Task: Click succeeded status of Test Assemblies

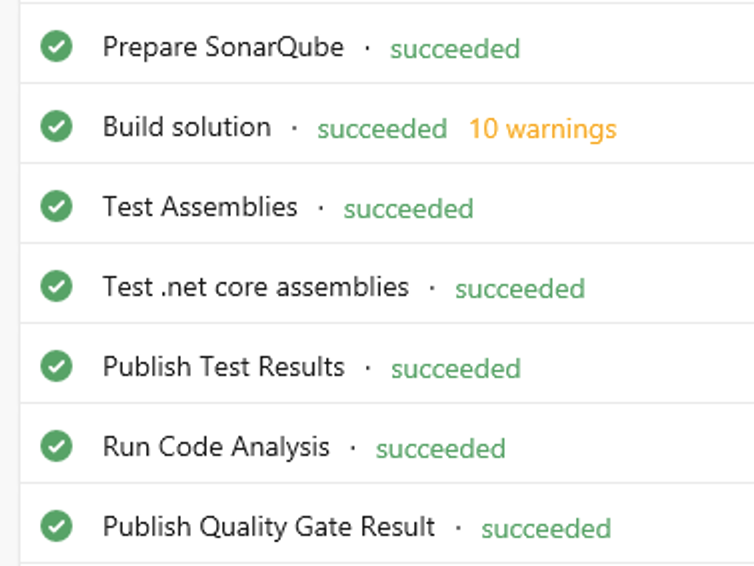Action: (408, 209)
